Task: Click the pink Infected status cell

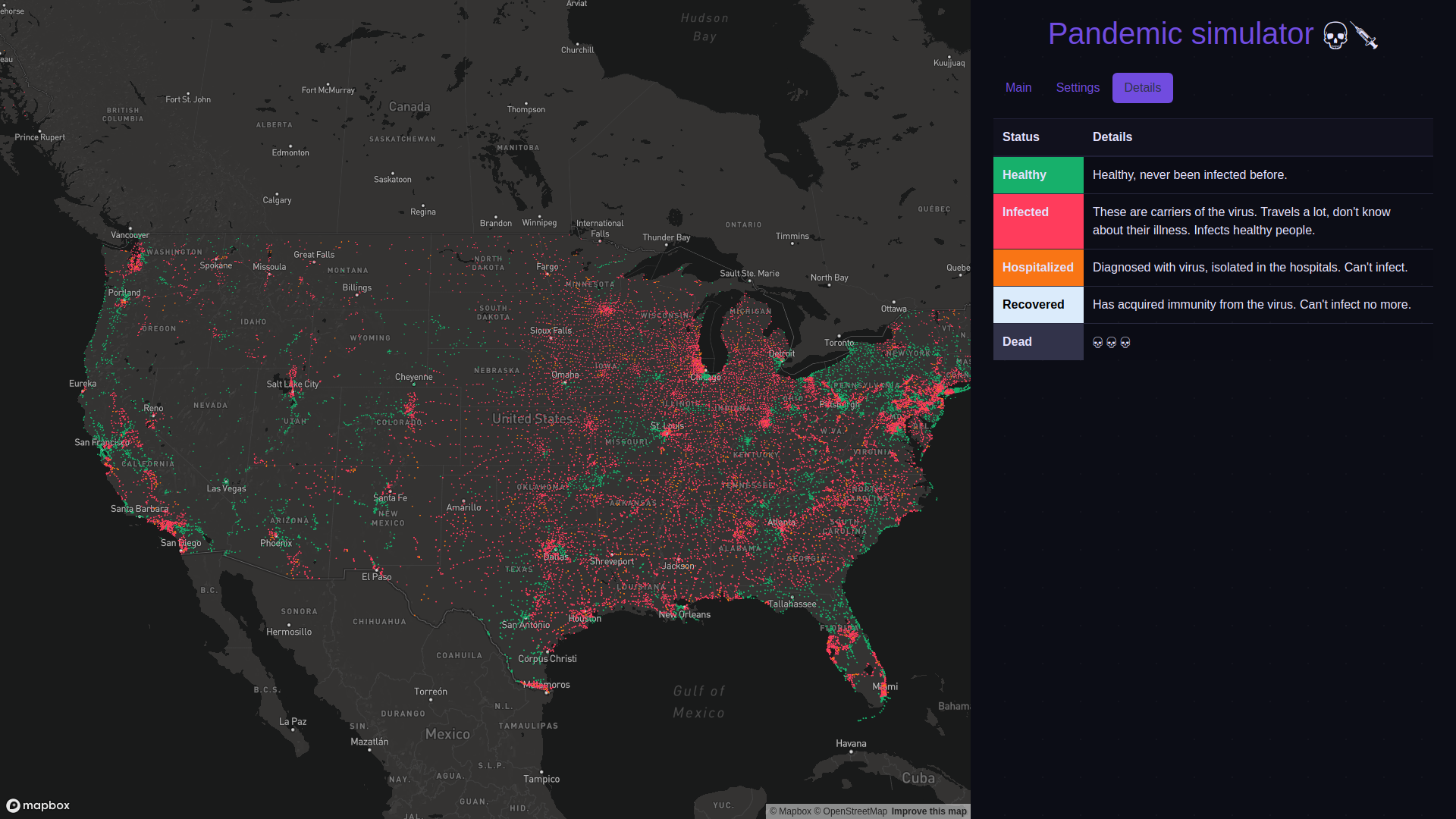Action: coord(1037,221)
